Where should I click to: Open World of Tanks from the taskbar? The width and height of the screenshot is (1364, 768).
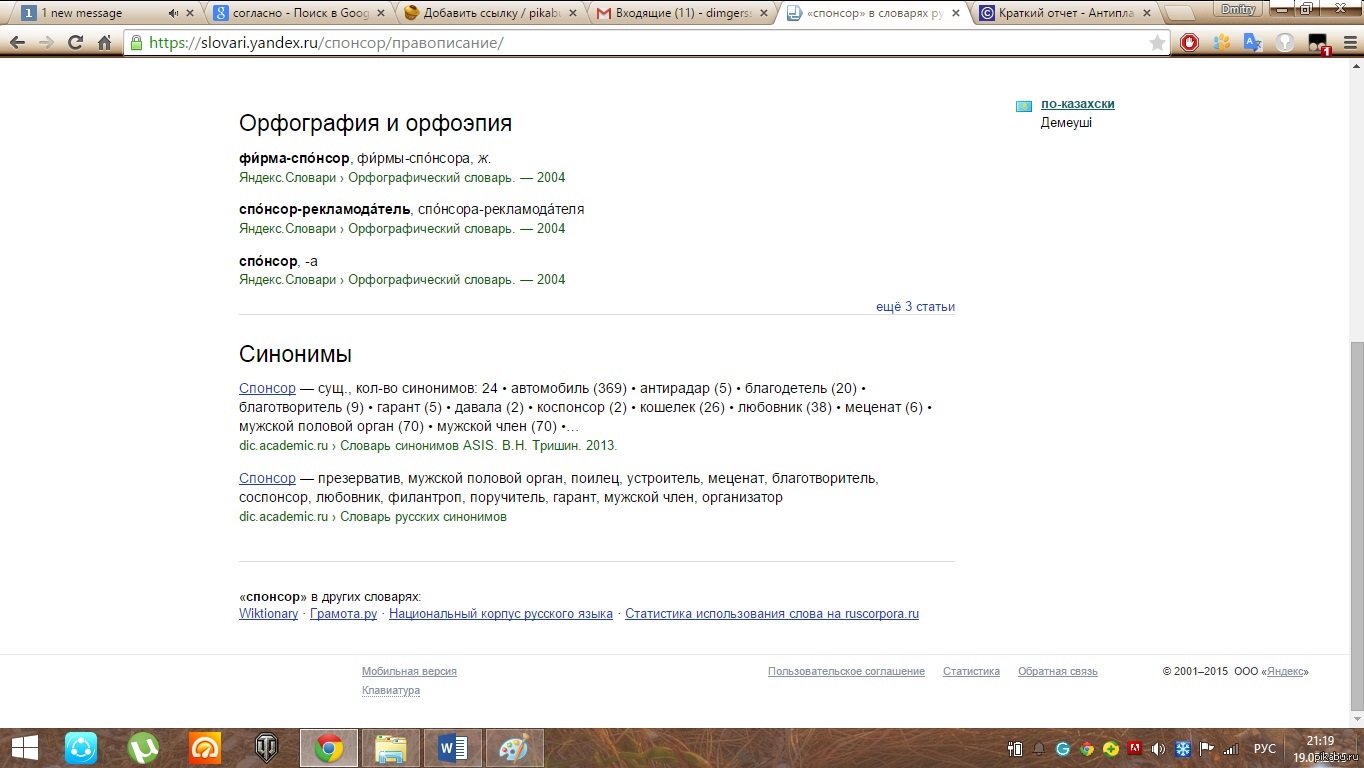click(267, 748)
